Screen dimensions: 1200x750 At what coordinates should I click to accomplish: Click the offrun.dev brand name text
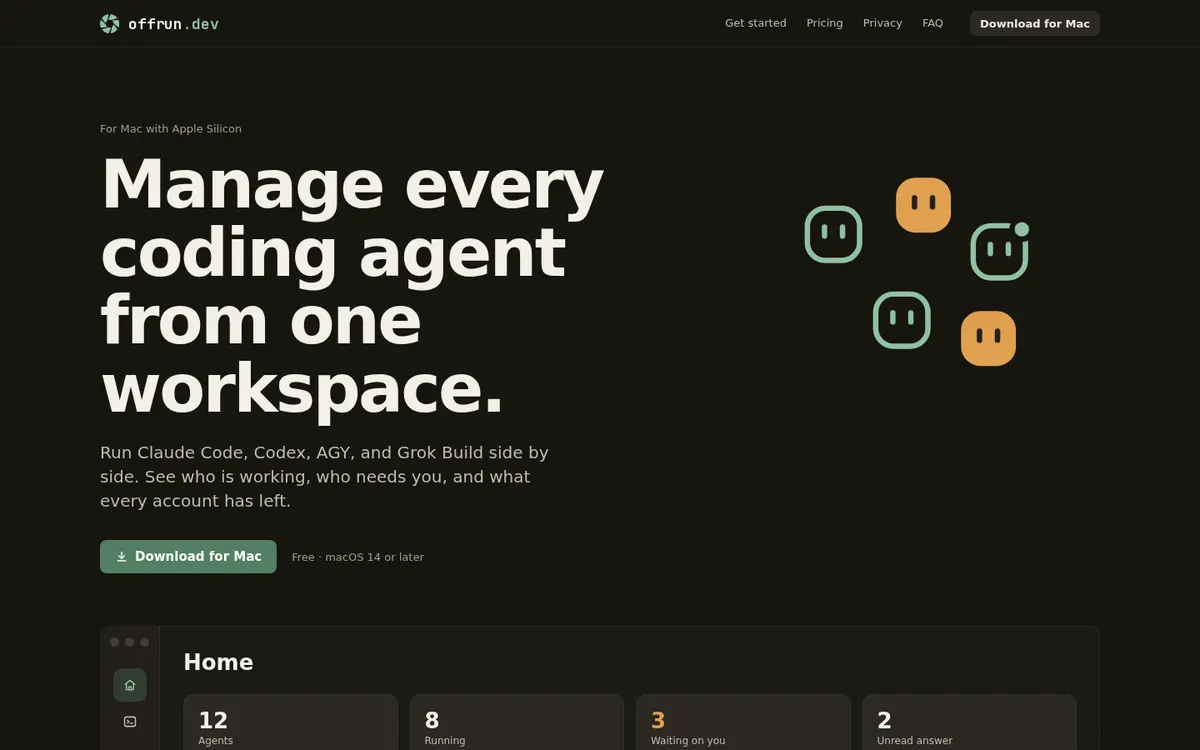(173, 23)
